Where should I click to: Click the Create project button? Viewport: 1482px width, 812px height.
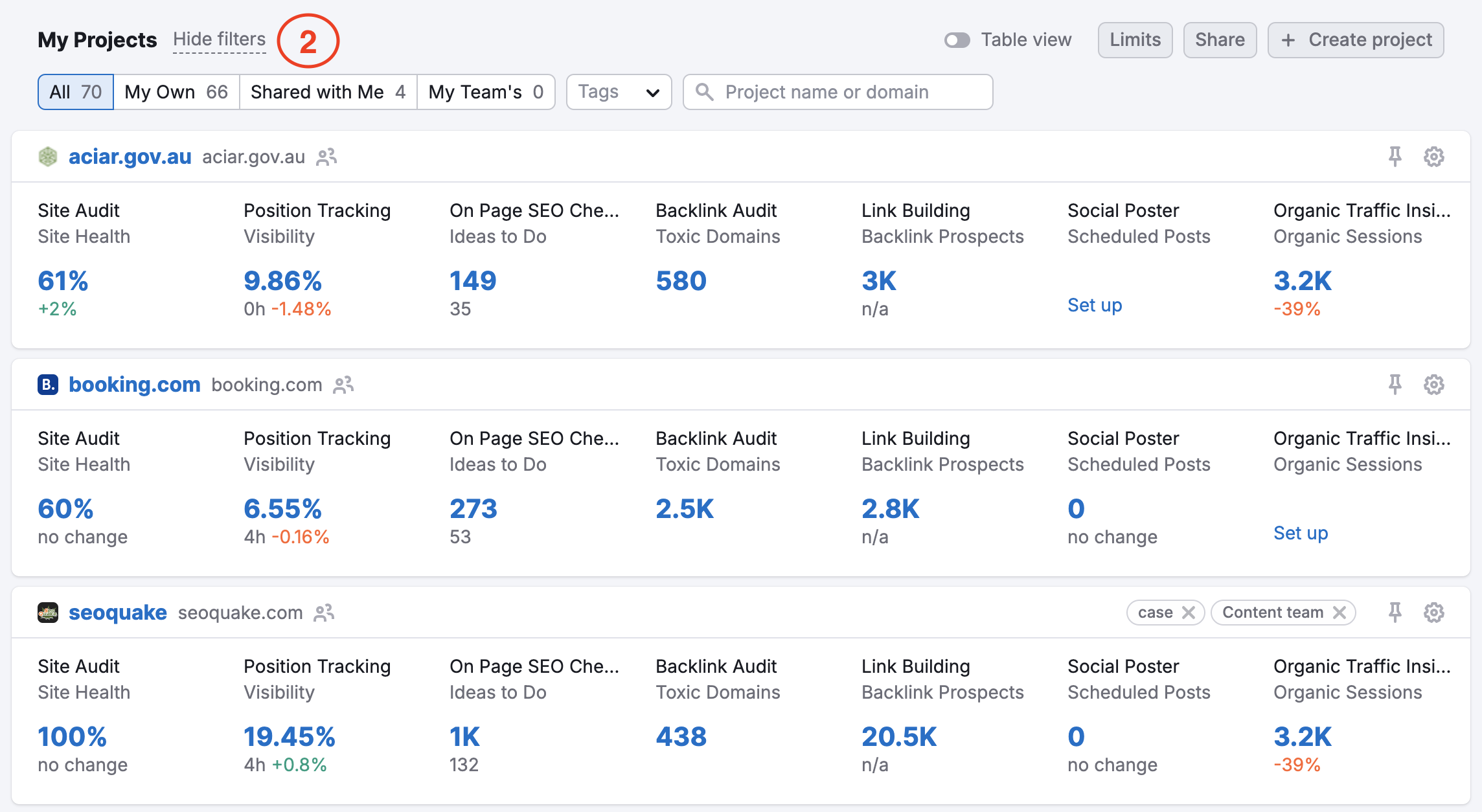(1356, 40)
